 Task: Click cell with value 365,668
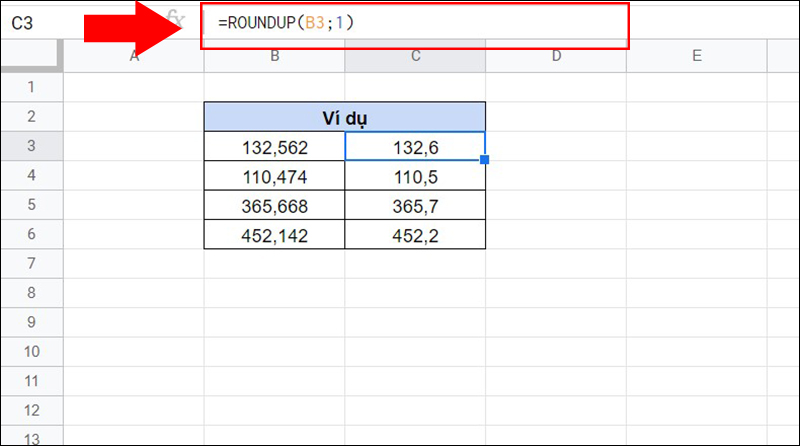click(x=274, y=205)
